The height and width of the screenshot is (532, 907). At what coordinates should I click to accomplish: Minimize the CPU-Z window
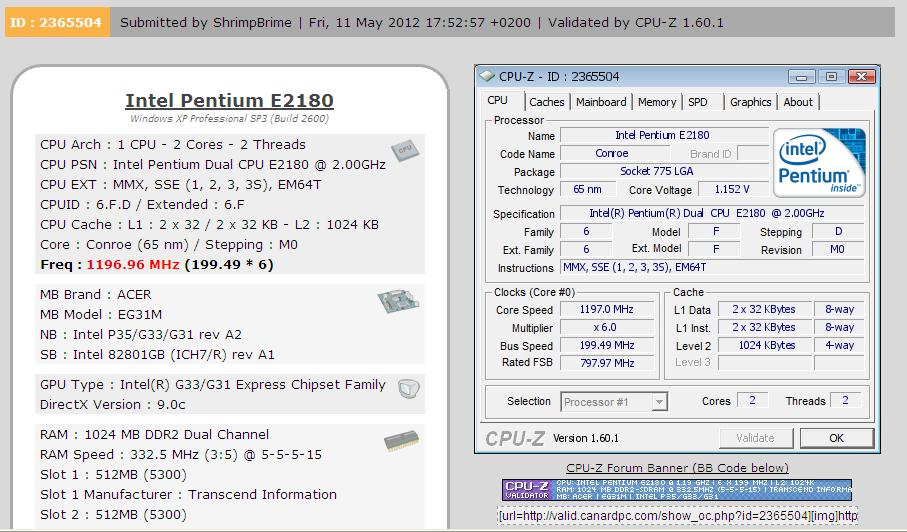tap(801, 76)
